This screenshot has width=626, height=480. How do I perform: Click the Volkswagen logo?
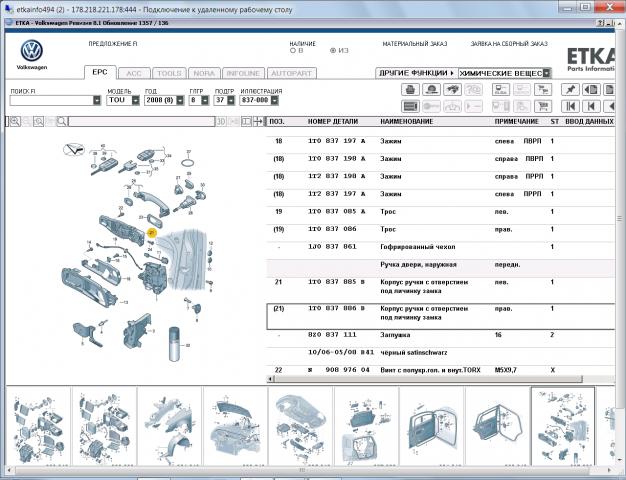tap(32, 51)
